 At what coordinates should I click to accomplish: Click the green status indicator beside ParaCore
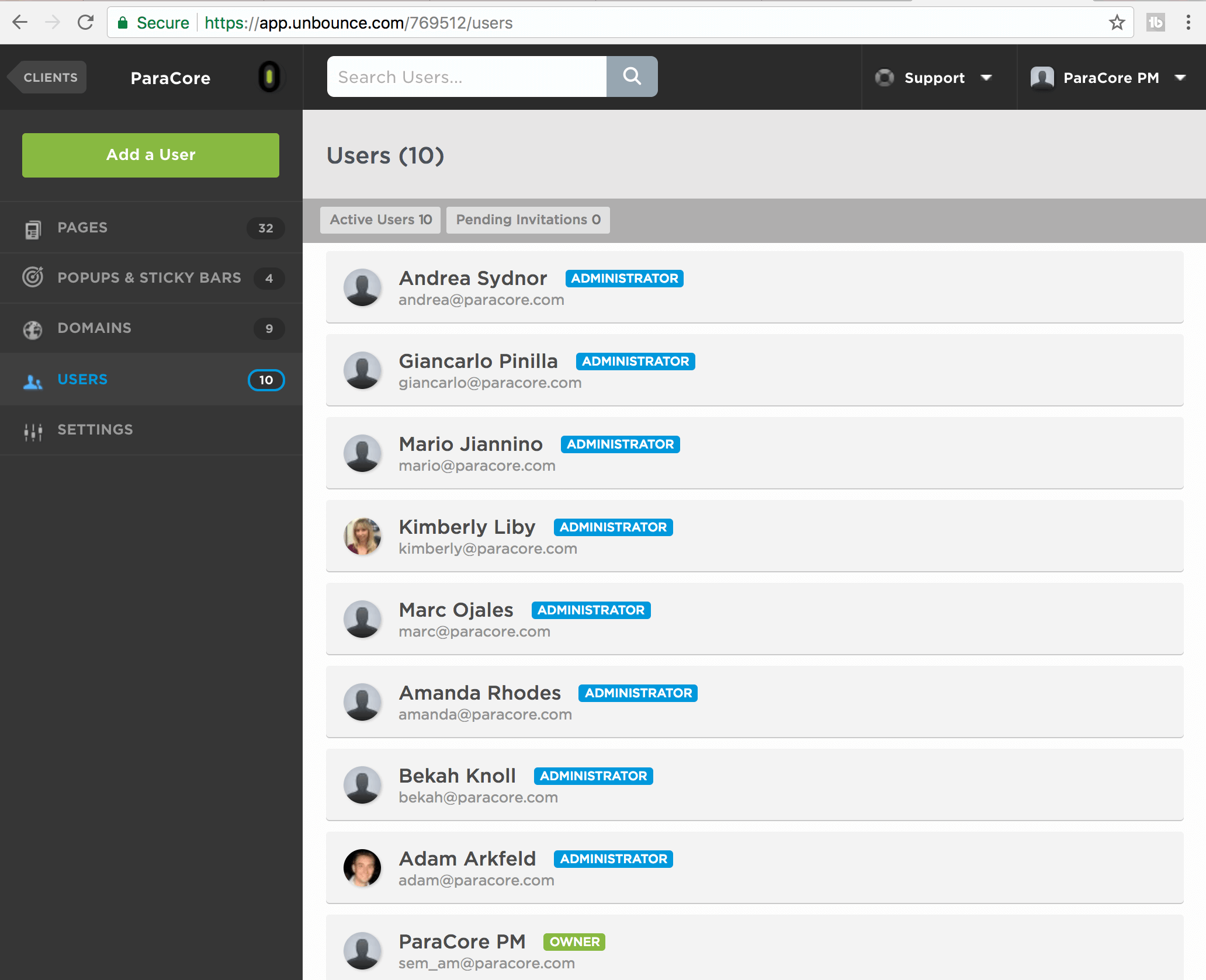click(269, 77)
